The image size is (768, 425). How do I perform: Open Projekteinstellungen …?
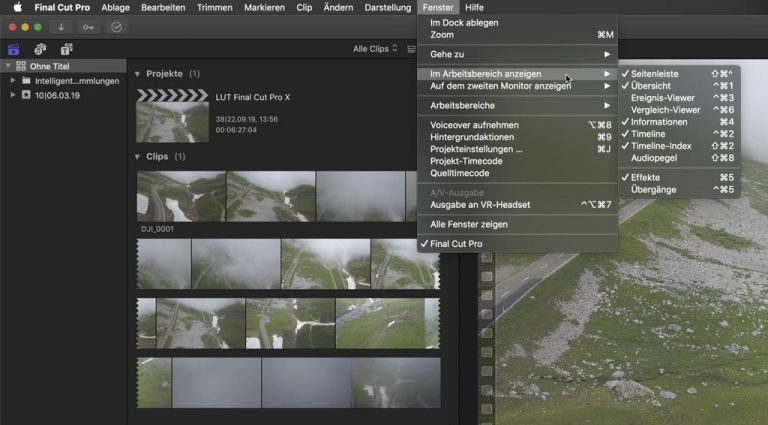point(517,149)
